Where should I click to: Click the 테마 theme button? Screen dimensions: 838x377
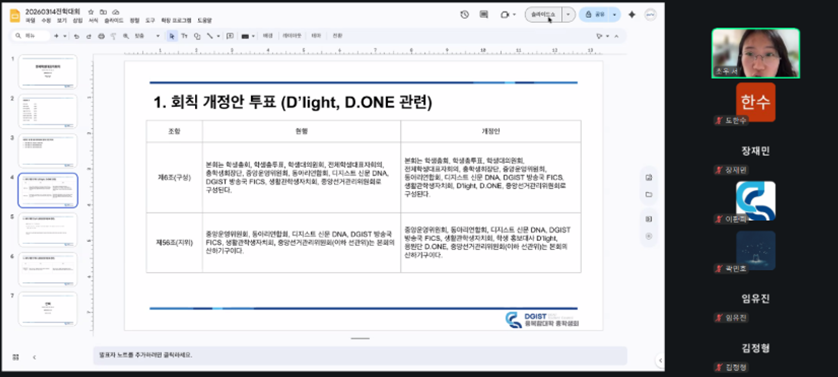point(316,36)
